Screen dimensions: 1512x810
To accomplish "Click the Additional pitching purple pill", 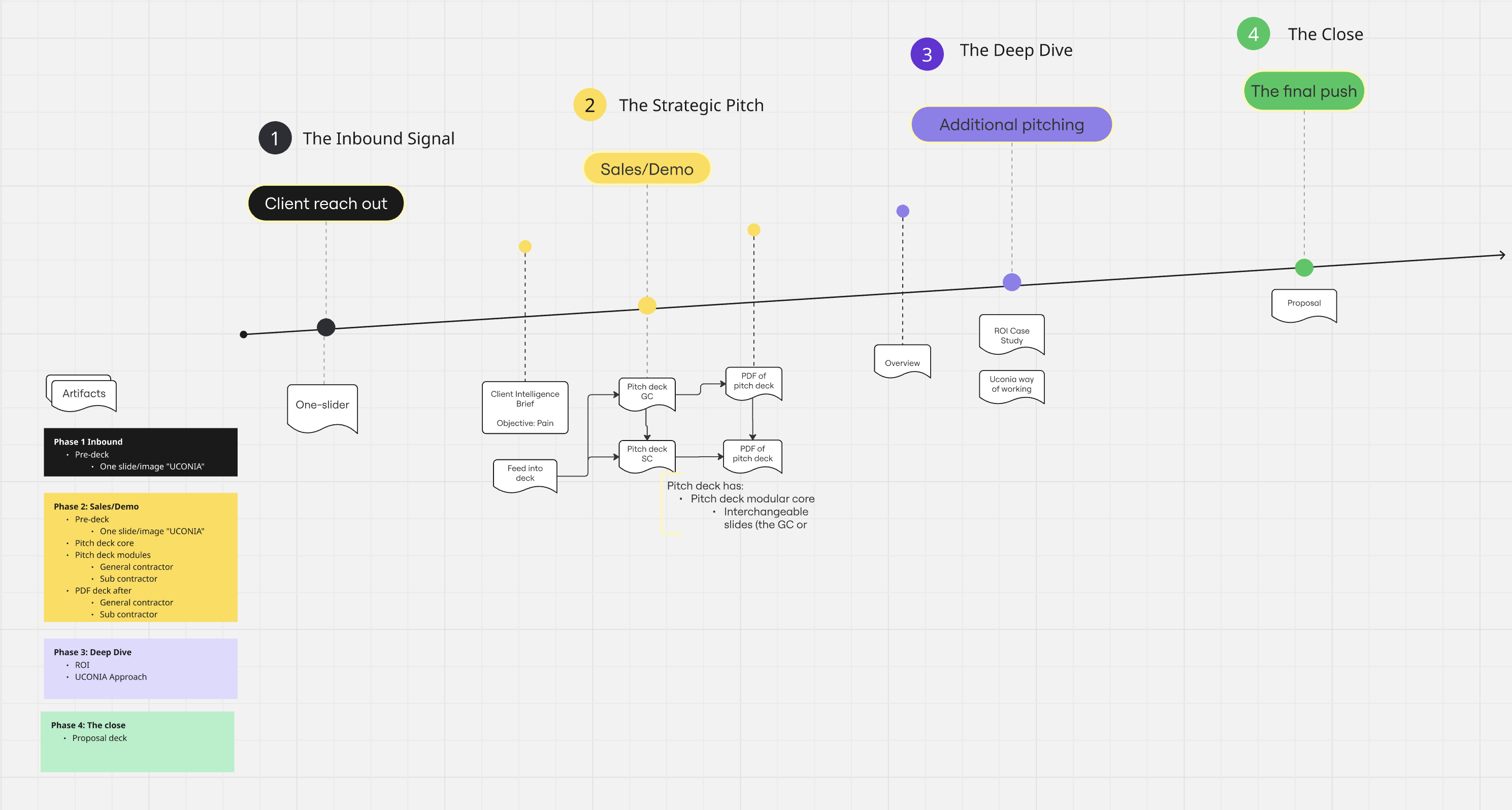I will coord(1011,124).
